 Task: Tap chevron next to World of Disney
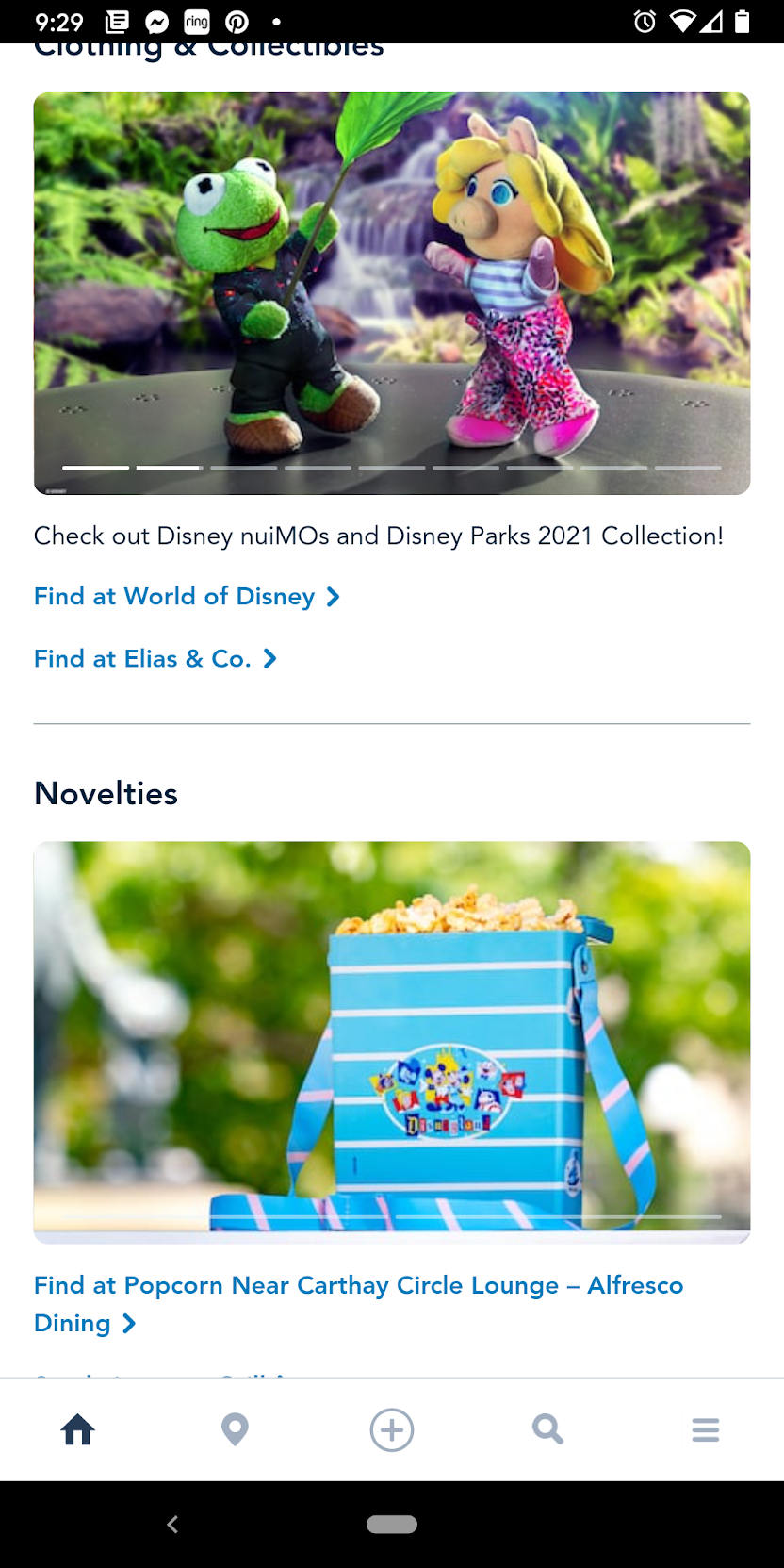(x=333, y=597)
